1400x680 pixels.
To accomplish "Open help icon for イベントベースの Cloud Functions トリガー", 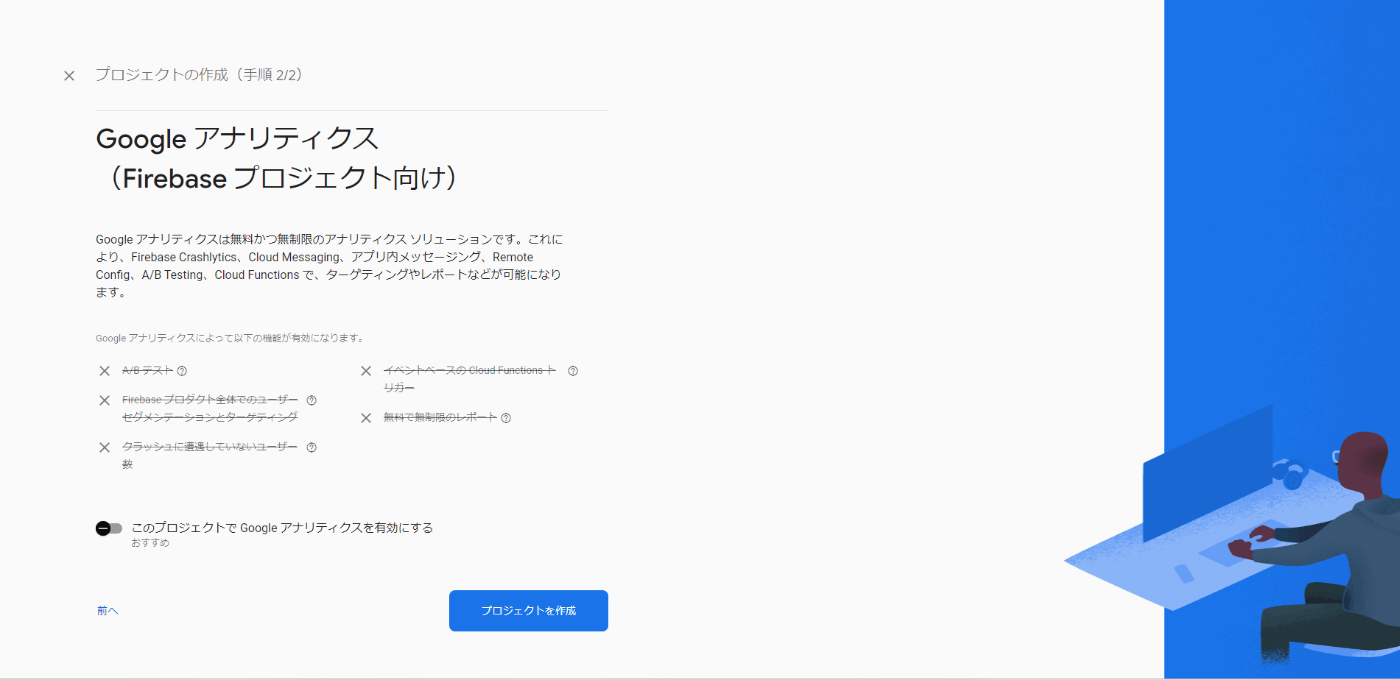I will (573, 371).
